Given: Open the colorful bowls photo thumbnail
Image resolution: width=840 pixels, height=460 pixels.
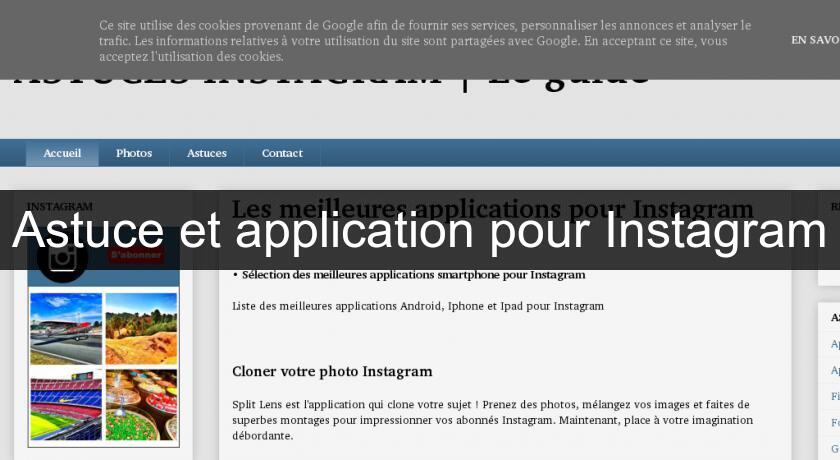Looking at the screenshot, I should [x=141, y=404].
